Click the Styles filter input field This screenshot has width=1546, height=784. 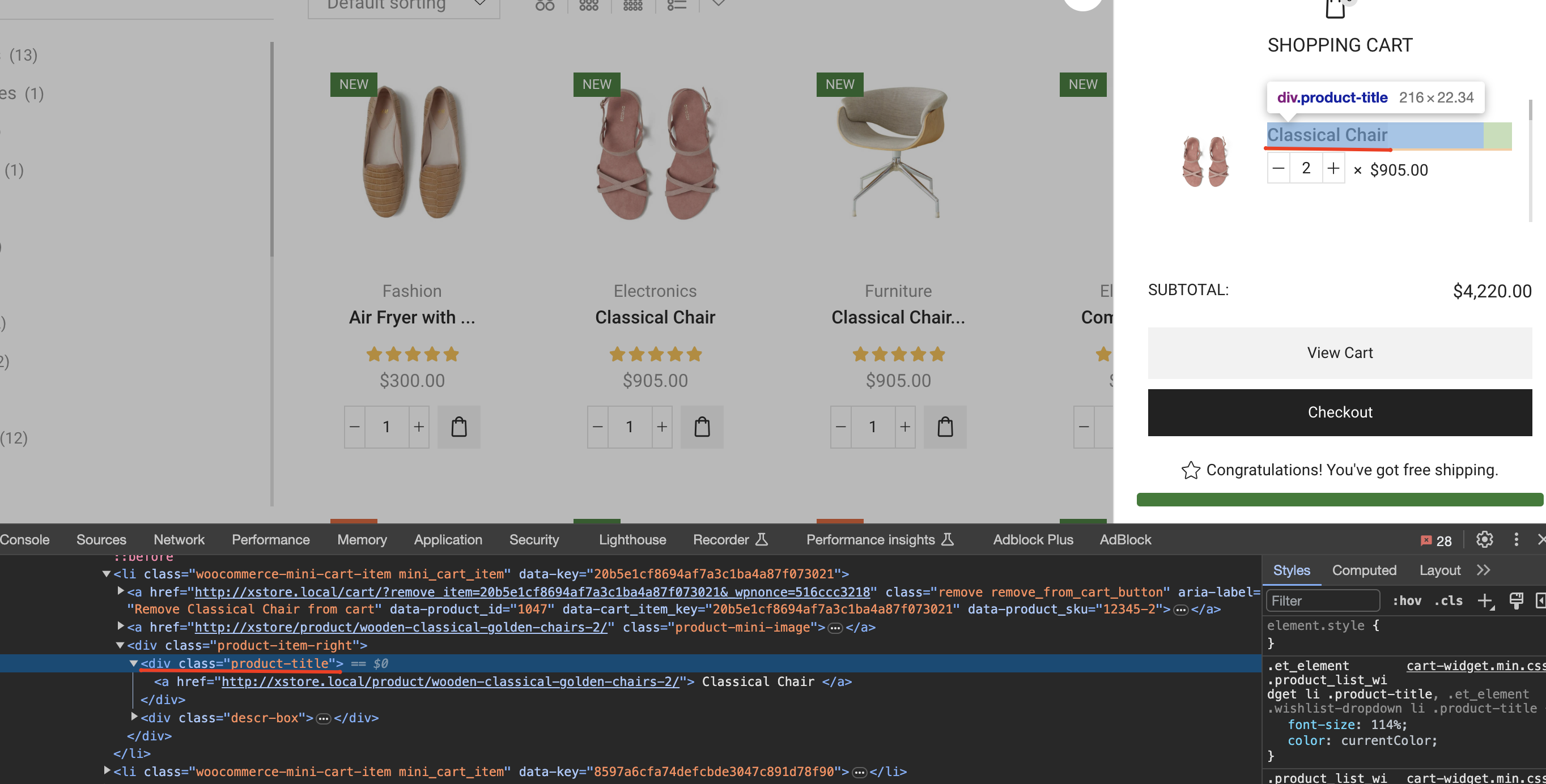click(1323, 600)
